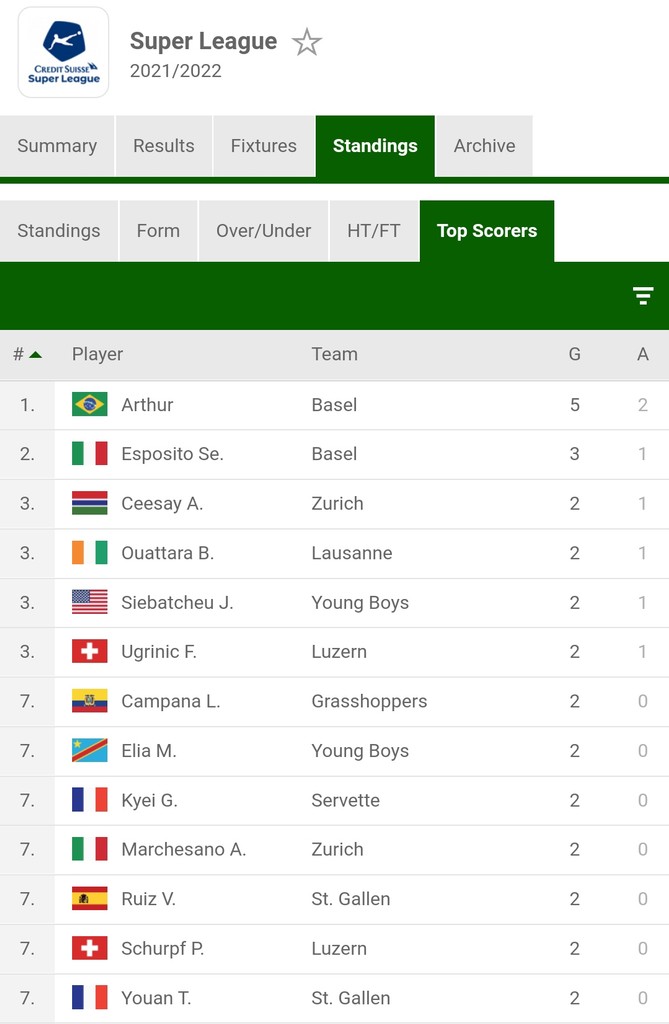Click USA flag next to Siebatcheu J.

pyautogui.click(x=90, y=602)
